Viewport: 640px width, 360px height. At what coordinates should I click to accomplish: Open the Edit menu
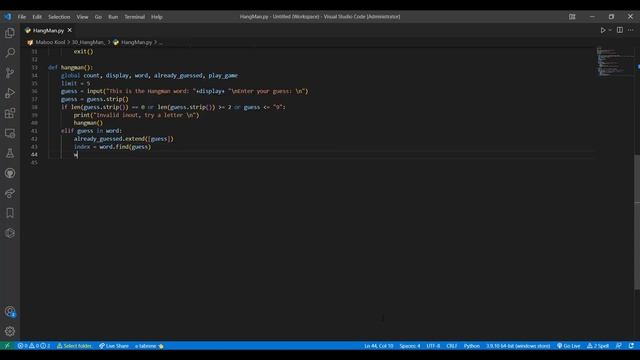(37, 17)
